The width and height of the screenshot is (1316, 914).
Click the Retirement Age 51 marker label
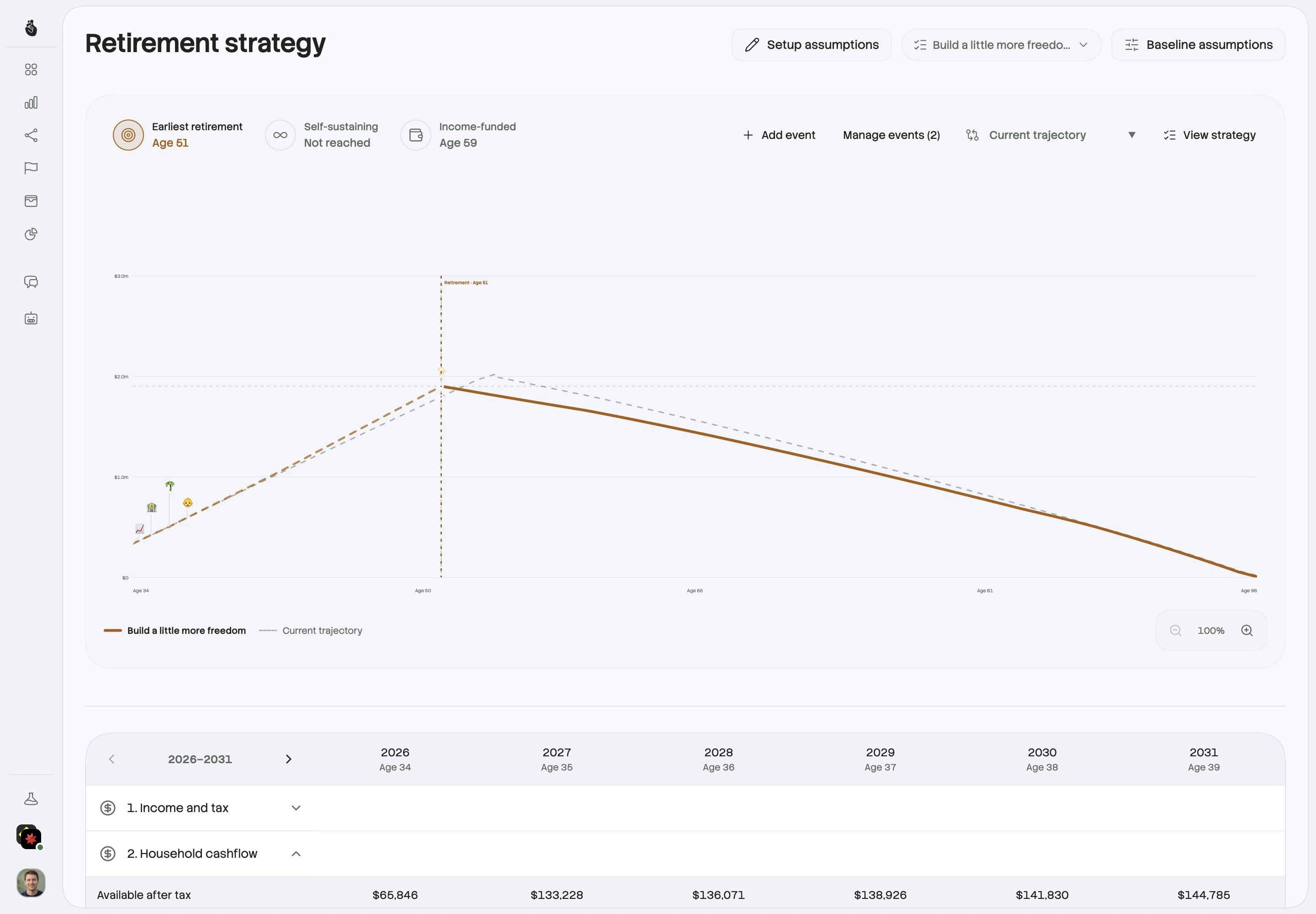(x=466, y=283)
